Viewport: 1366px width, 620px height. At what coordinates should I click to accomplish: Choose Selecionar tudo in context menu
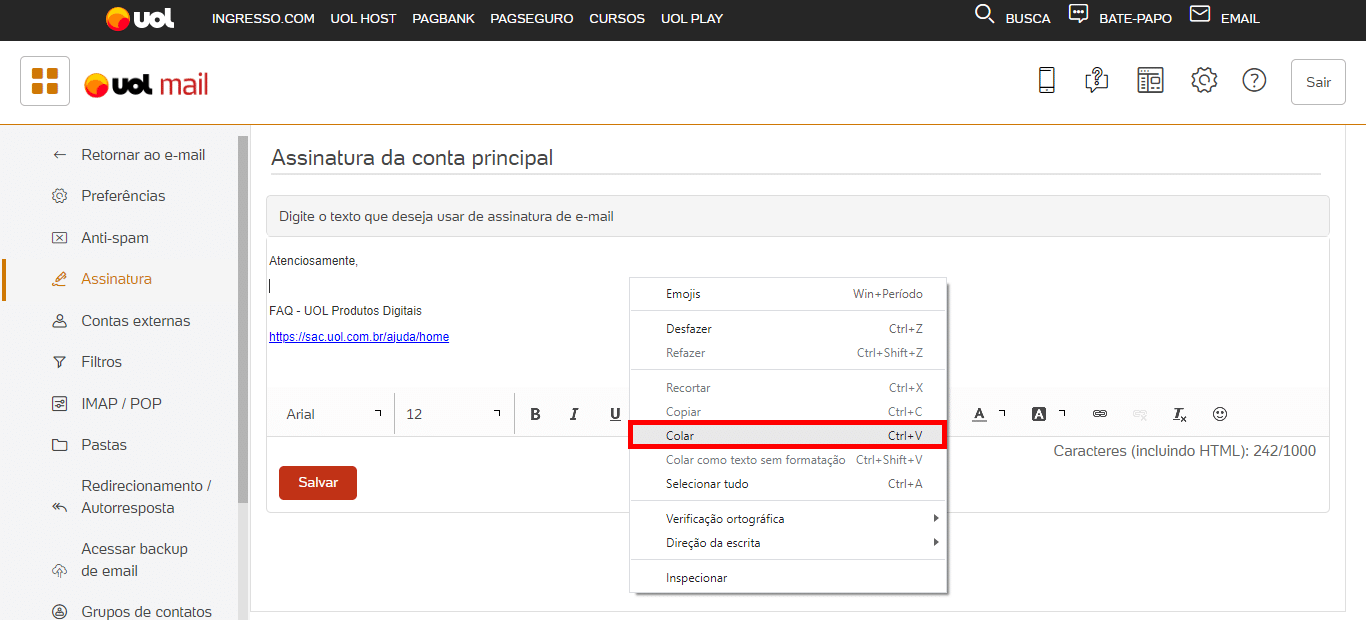tap(788, 484)
